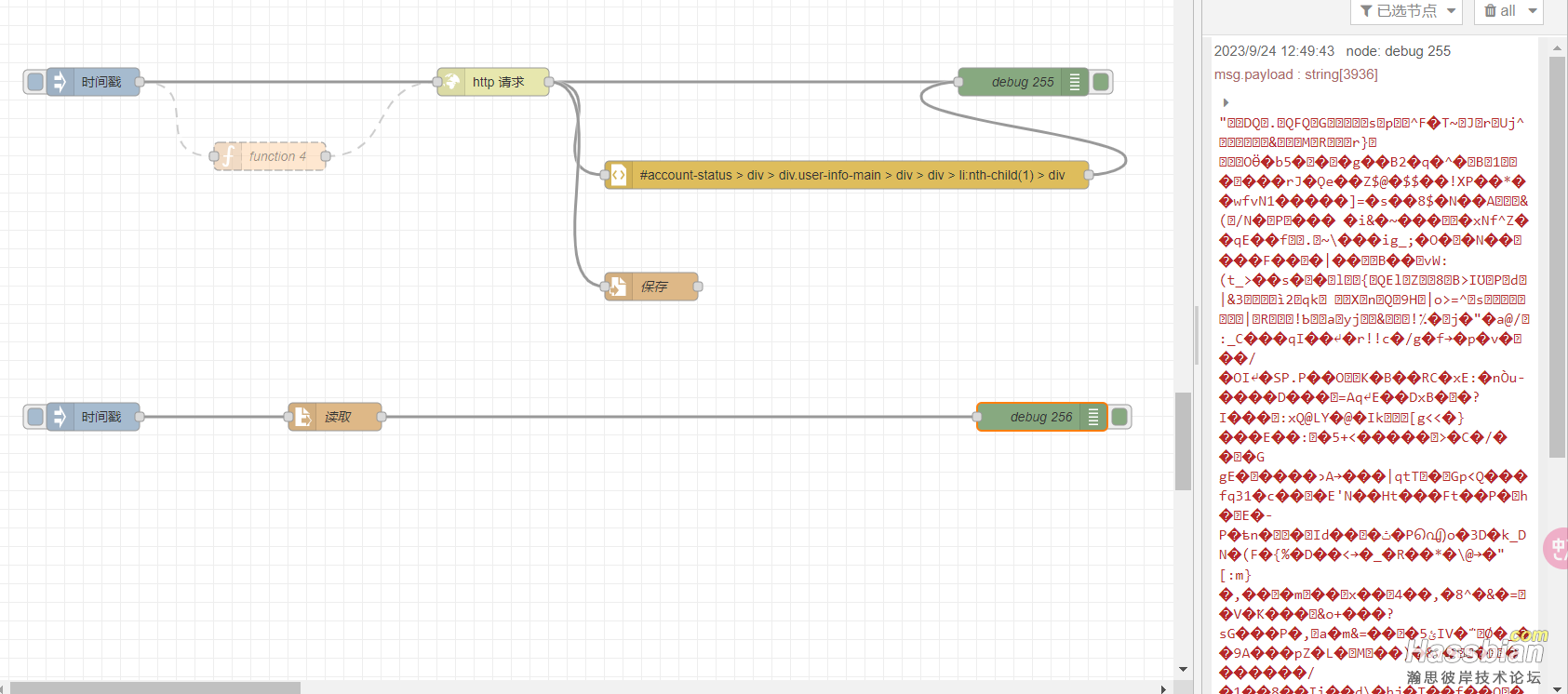Viewport: 1568px width, 694px height.
Task: Click the 保存 node file icon
Action: (x=619, y=287)
